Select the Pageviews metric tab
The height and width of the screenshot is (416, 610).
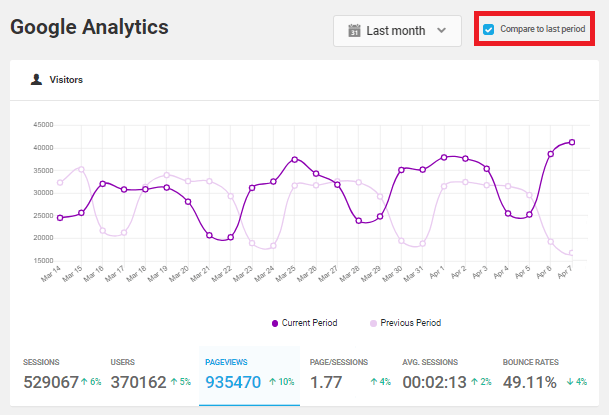coord(249,376)
